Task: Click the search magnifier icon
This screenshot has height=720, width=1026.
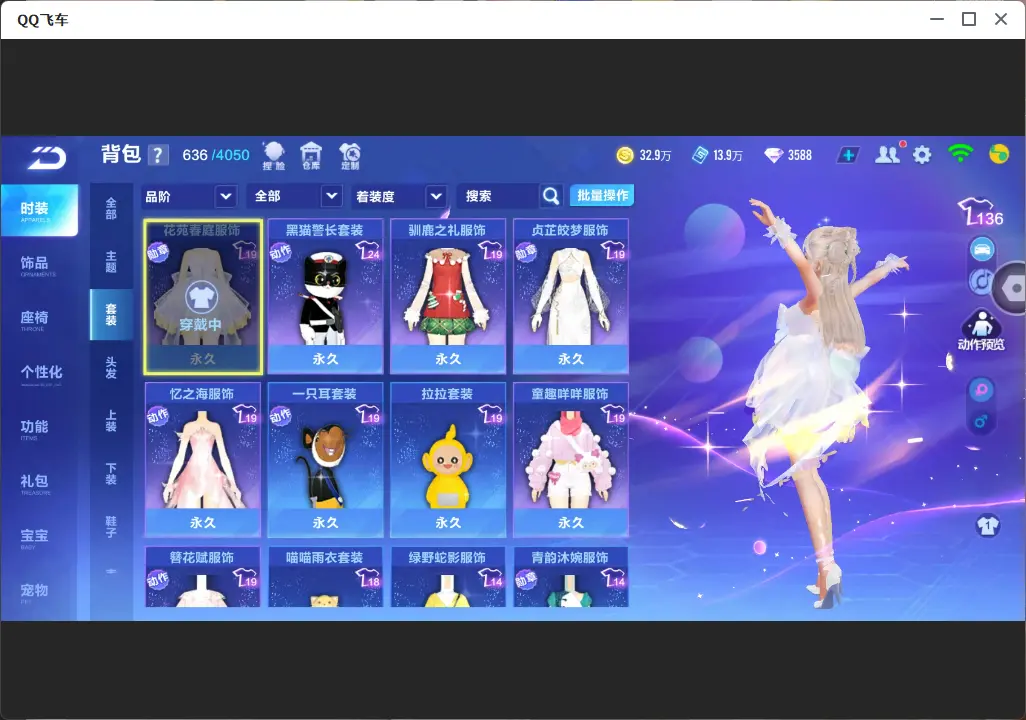Action: pos(551,196)
